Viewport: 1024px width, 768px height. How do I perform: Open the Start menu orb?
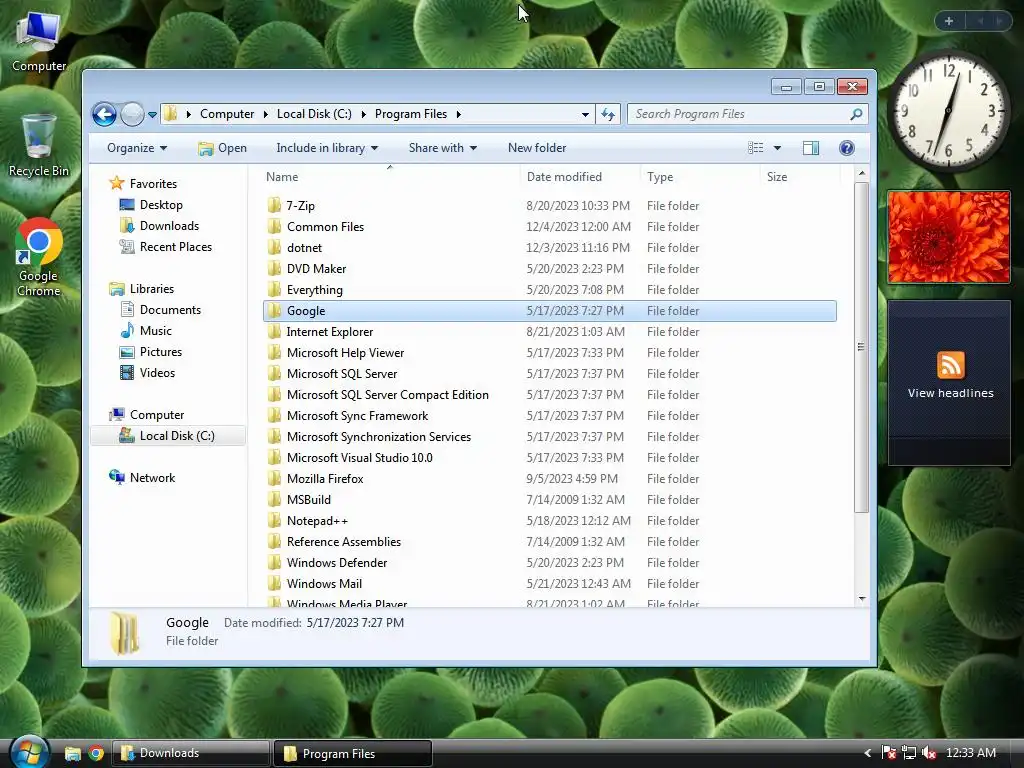(29, 753)
